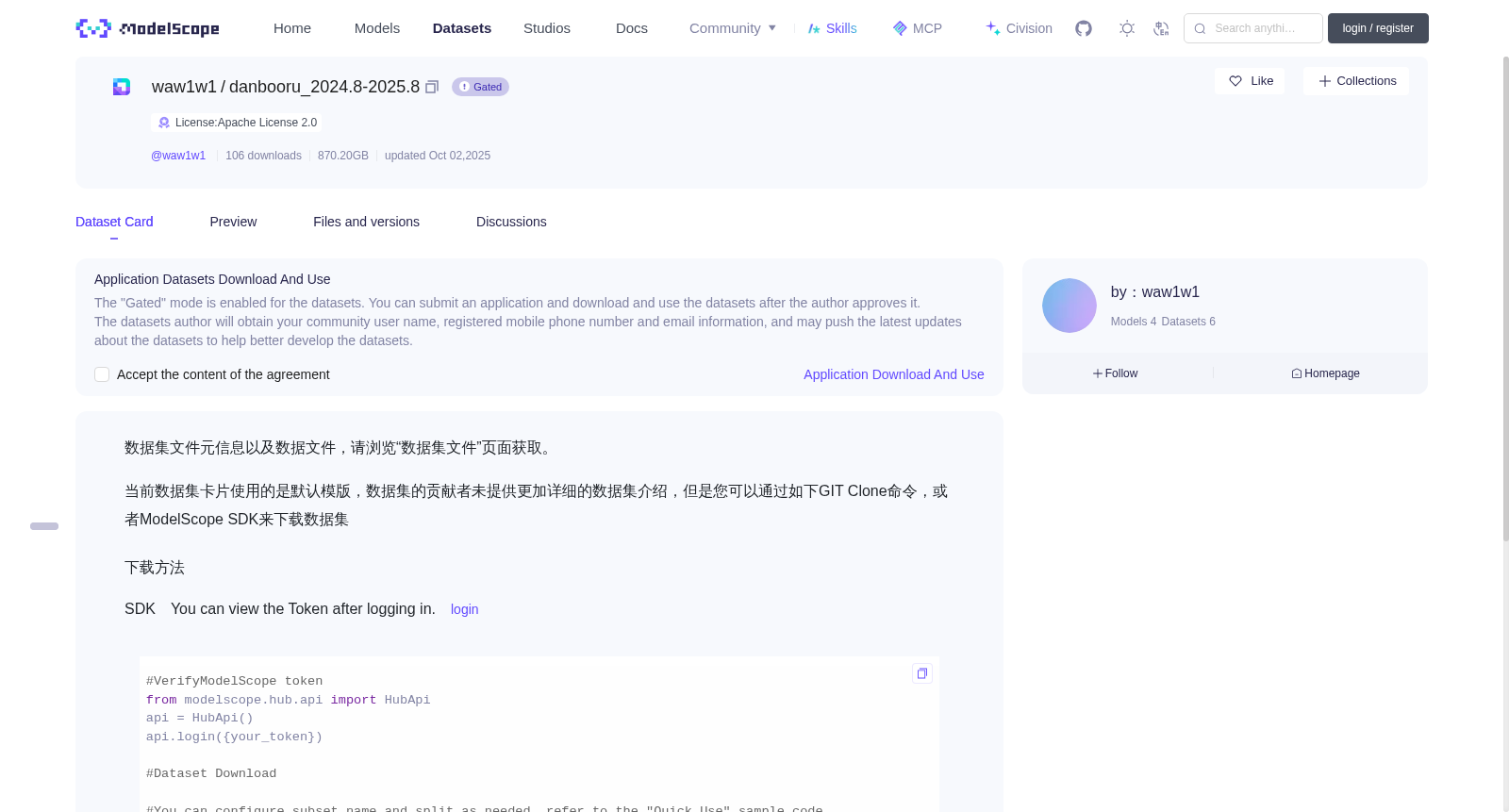Open the author's Homepage
1509x812 pixels.
pyautogui.click(x=1326, y=373)
